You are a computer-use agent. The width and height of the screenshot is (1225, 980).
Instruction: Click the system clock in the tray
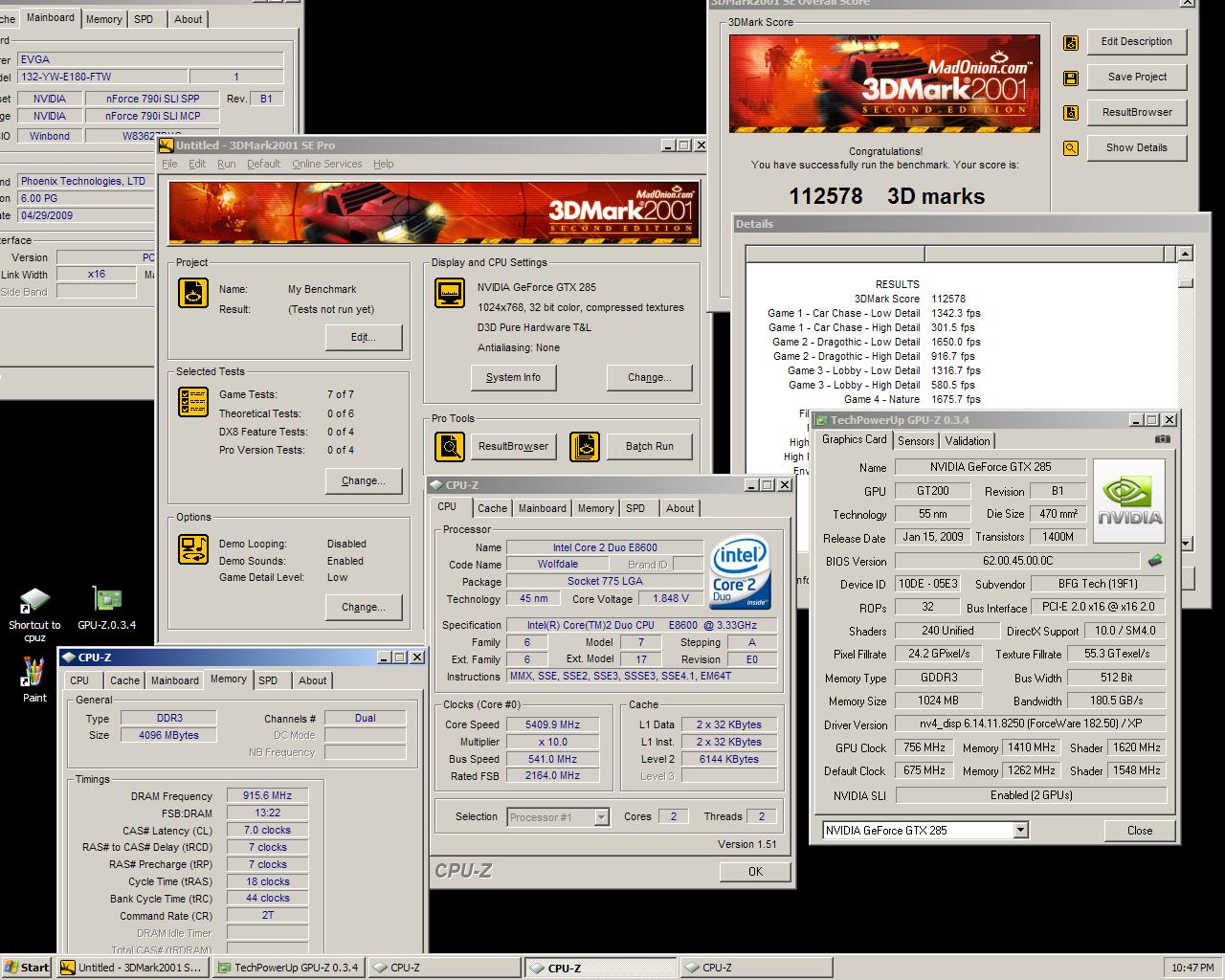[x=1192, y=968]
